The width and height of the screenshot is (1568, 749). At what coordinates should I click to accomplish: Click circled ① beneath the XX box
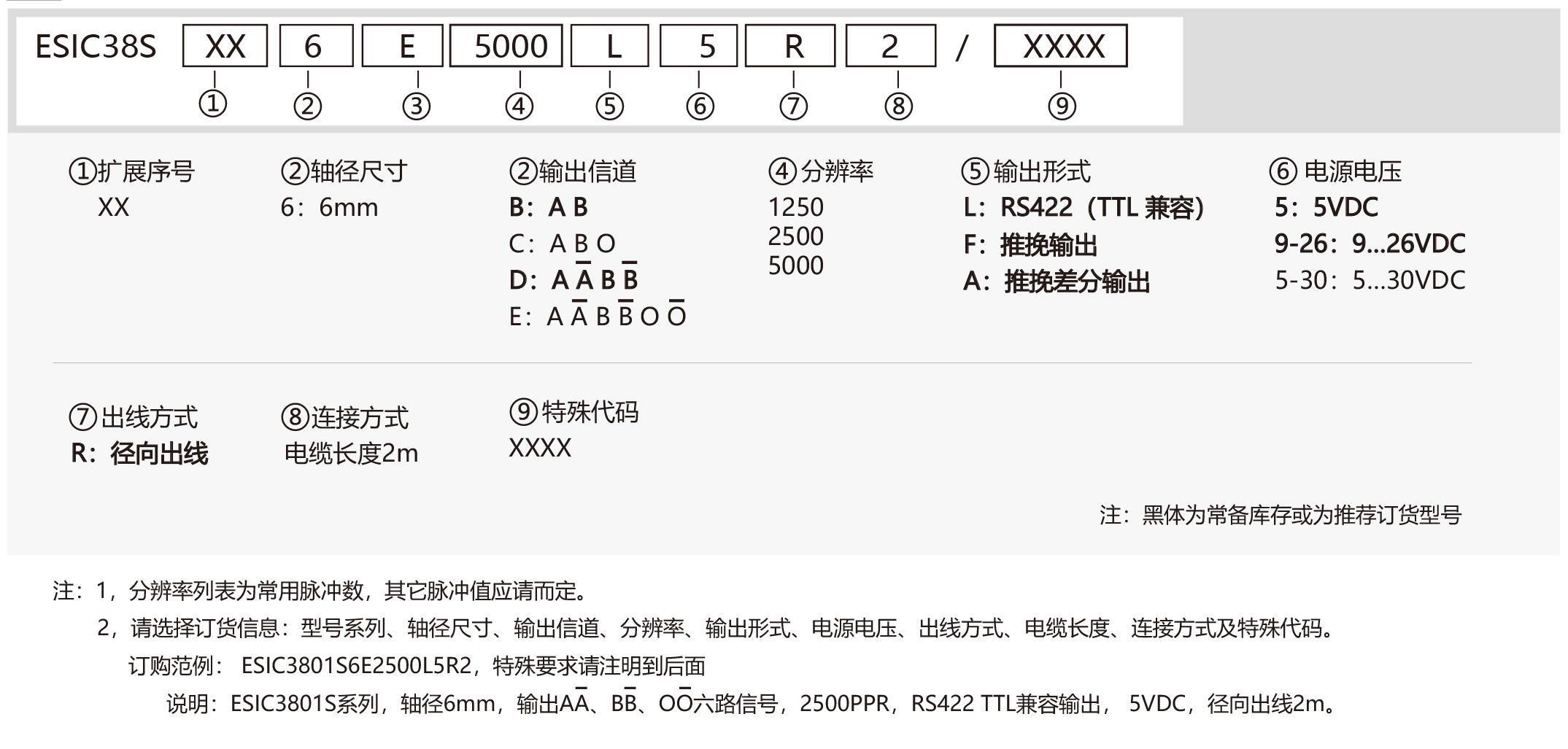click(213, 104)
